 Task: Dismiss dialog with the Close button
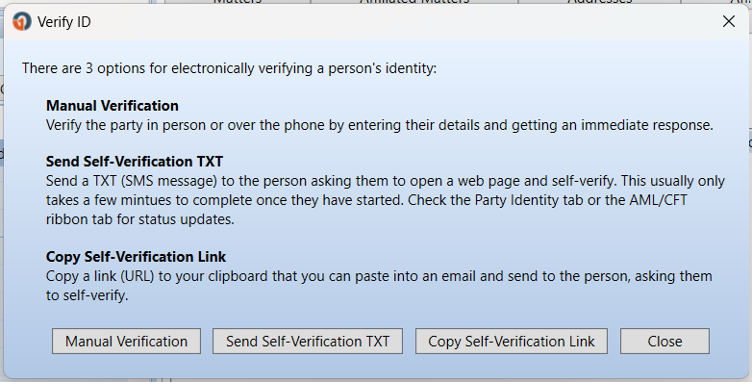(664, 341)
